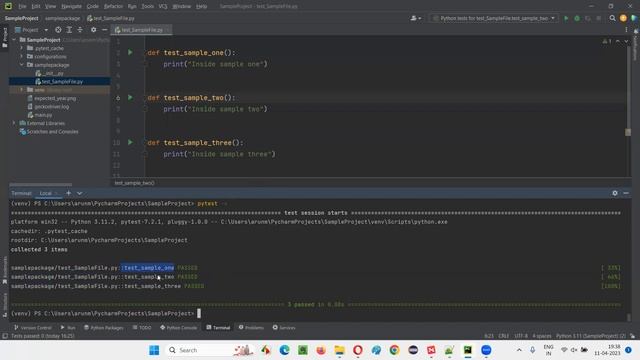
Task: Open the Refactor menu
Action: 113,6
